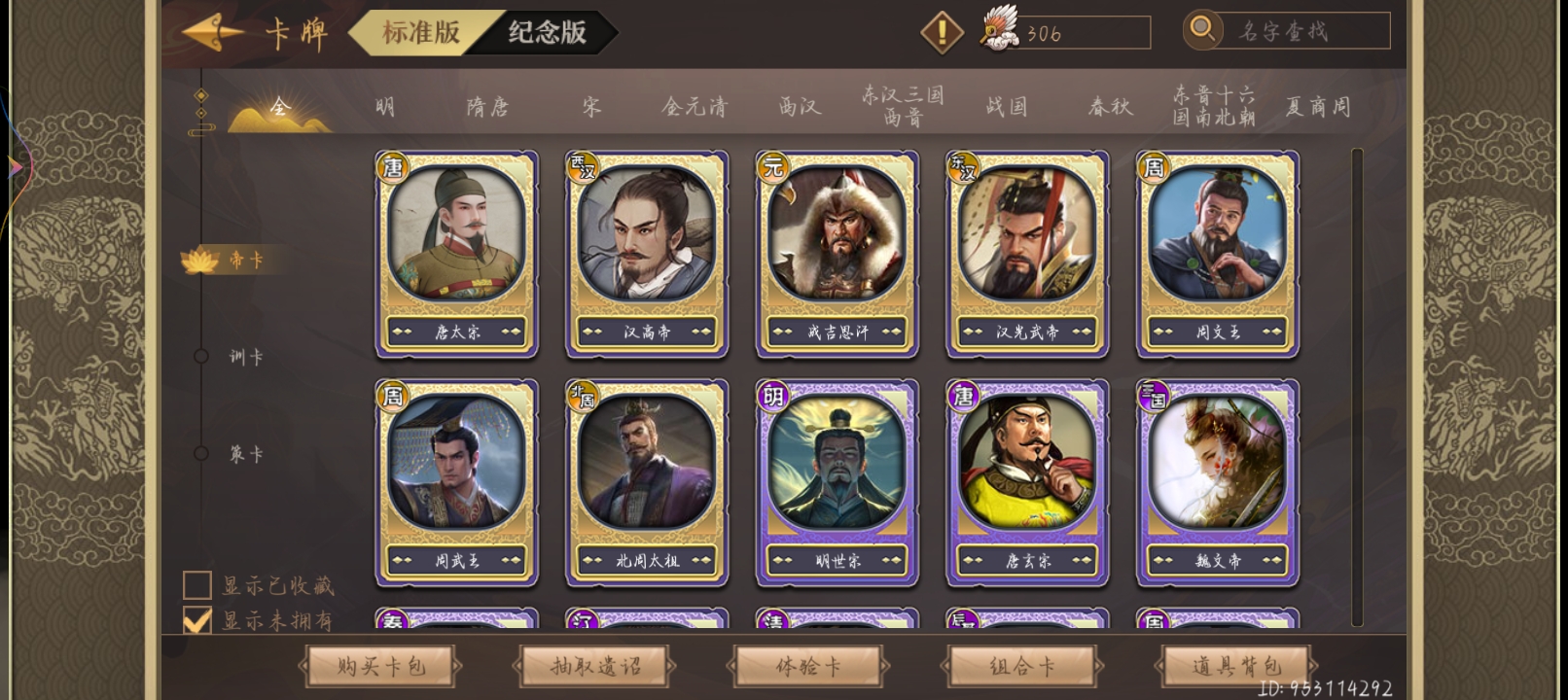The width and height of the screenshot is (1568, 700).
Task: Switch to the 纪念版 tab
Action: point(547,32)
